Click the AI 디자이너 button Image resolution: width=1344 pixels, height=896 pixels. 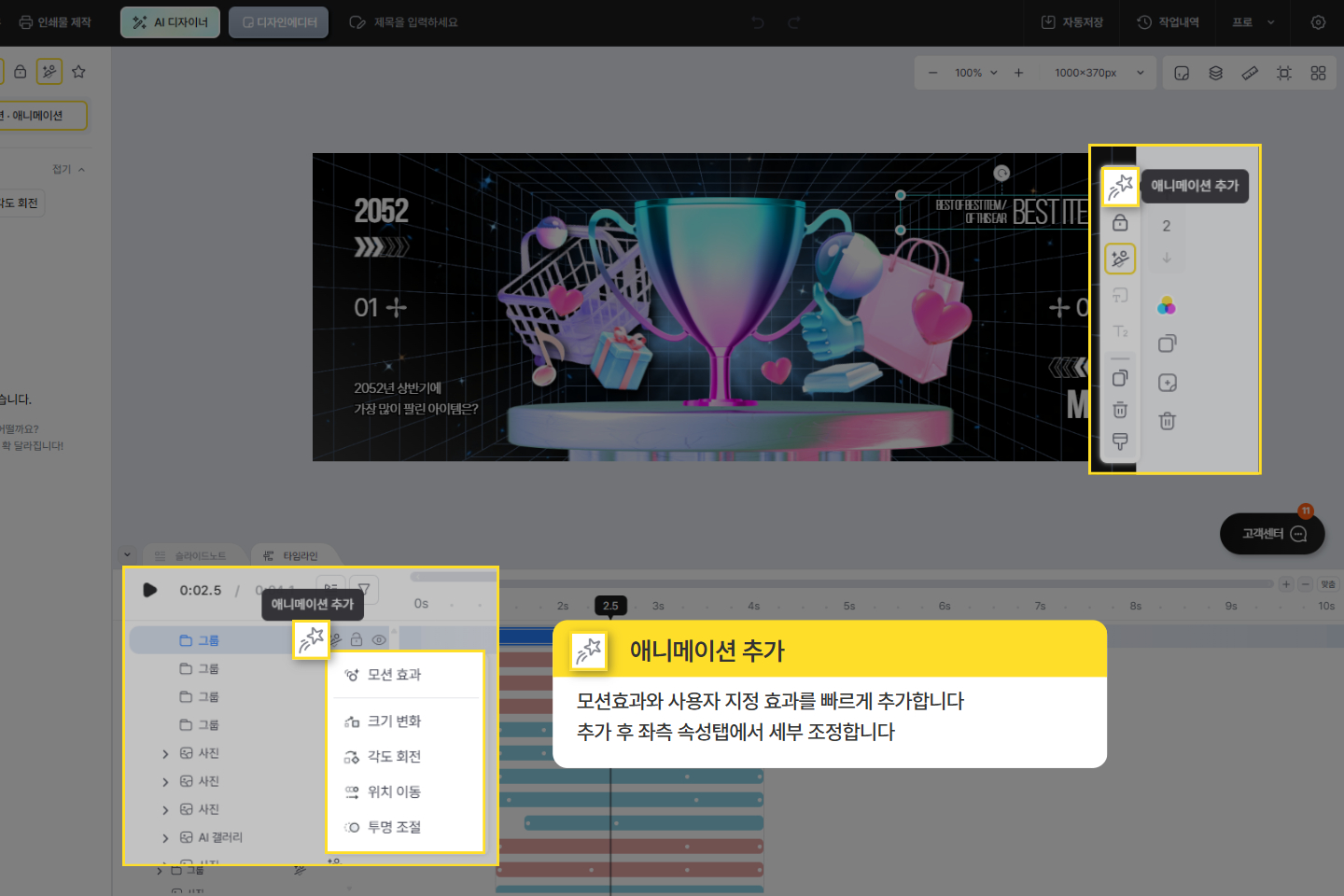[x=171, y=22]
